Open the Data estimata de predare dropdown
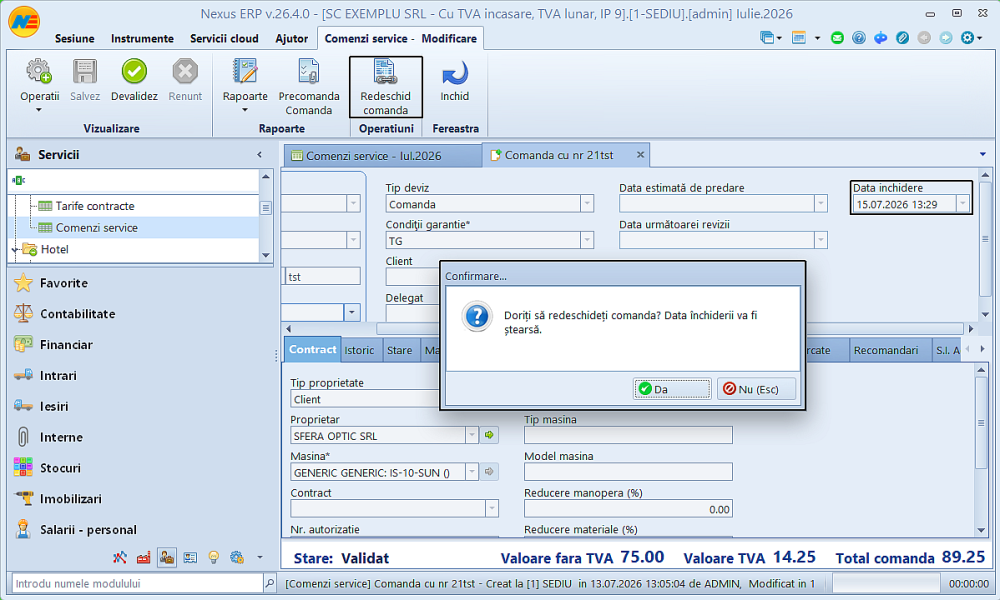This screenshot has height=600, width=1000. (x=821, y=204)
